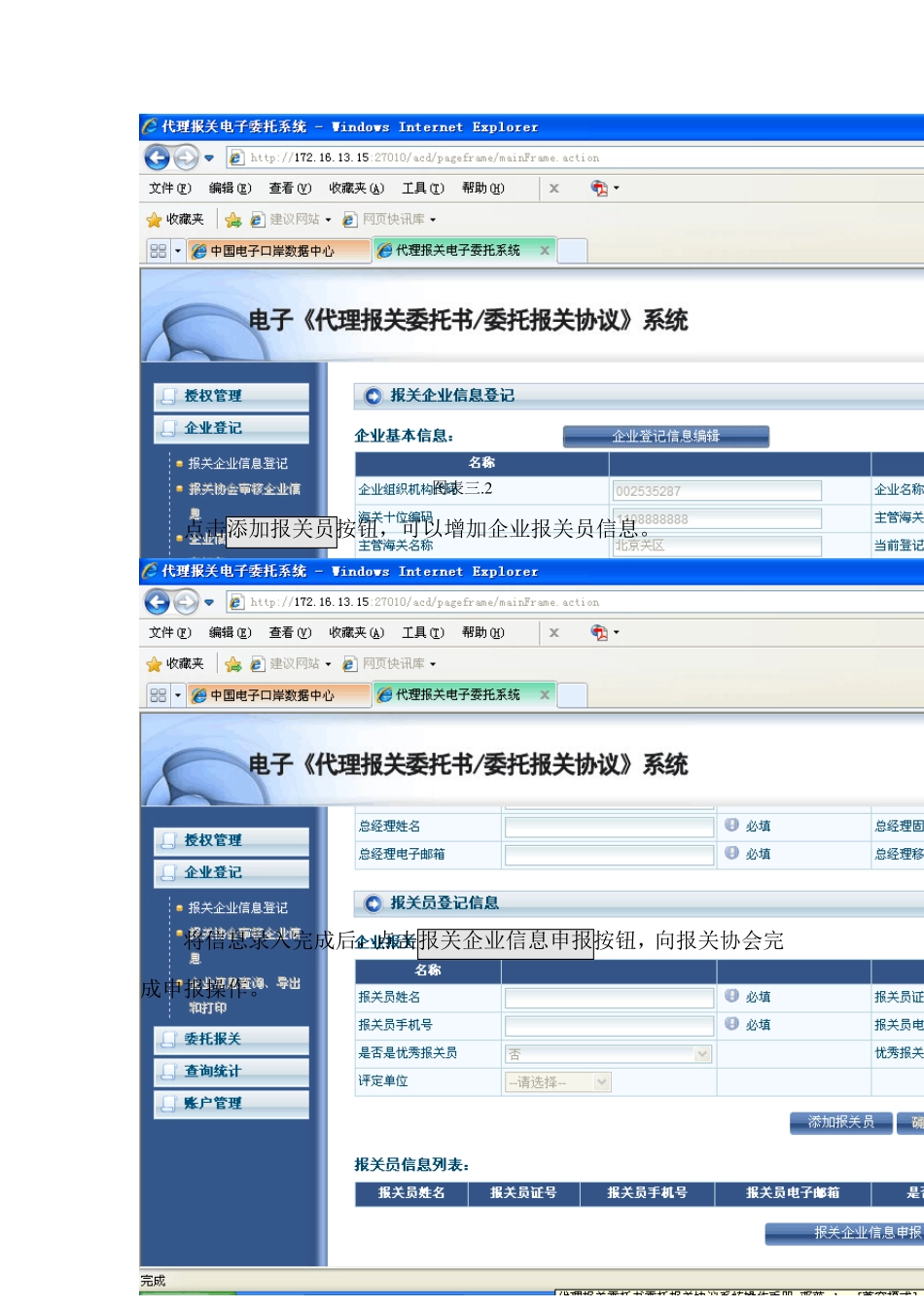
Task: Click 报关员证号 column header
Action: pos(524,1193)
